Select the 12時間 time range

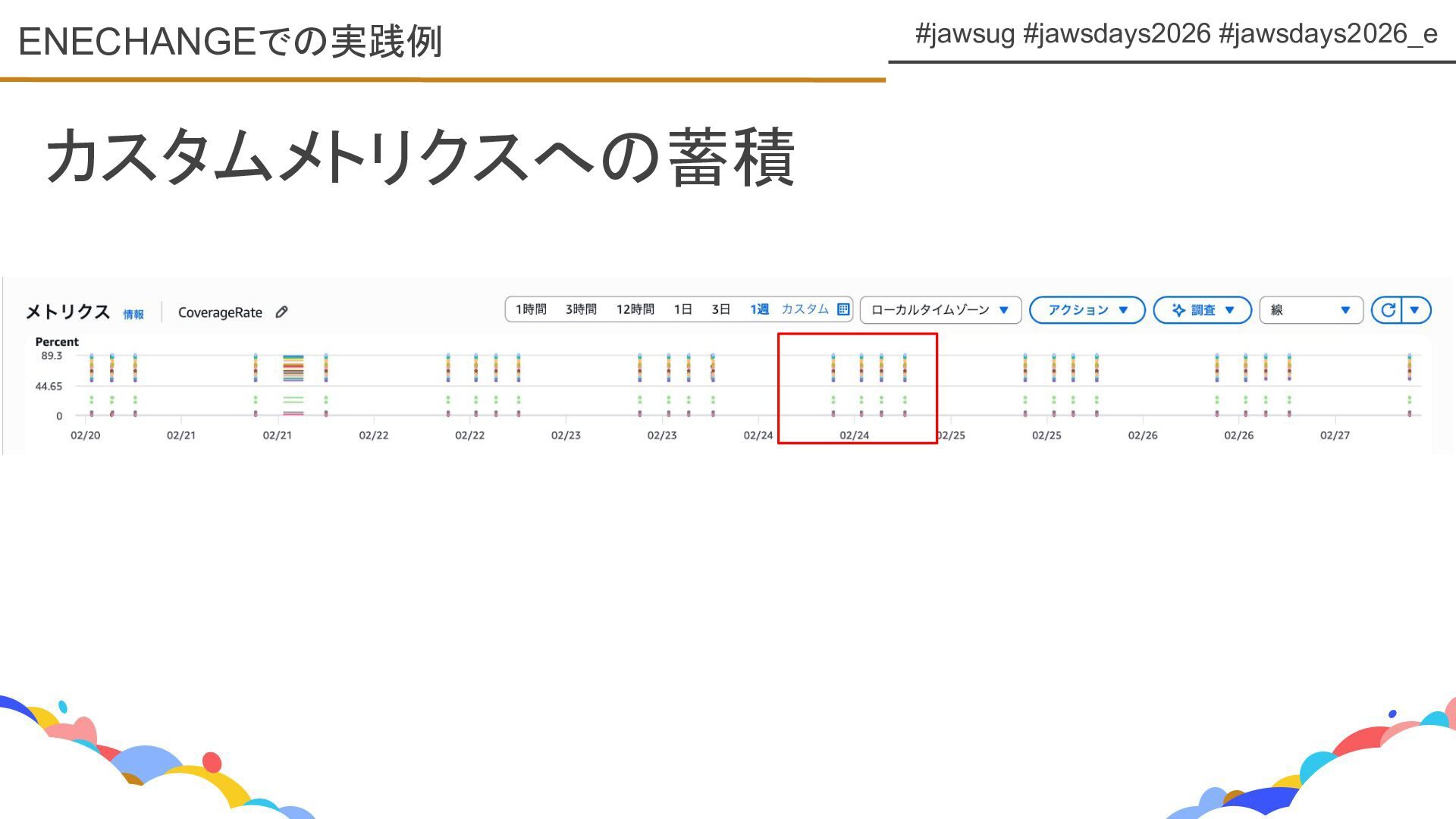(635, 309)
